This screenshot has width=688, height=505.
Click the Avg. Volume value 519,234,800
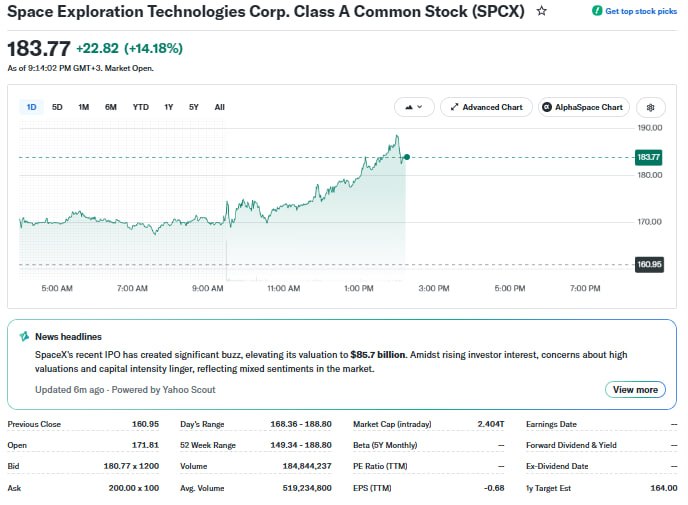click(307, 488)
